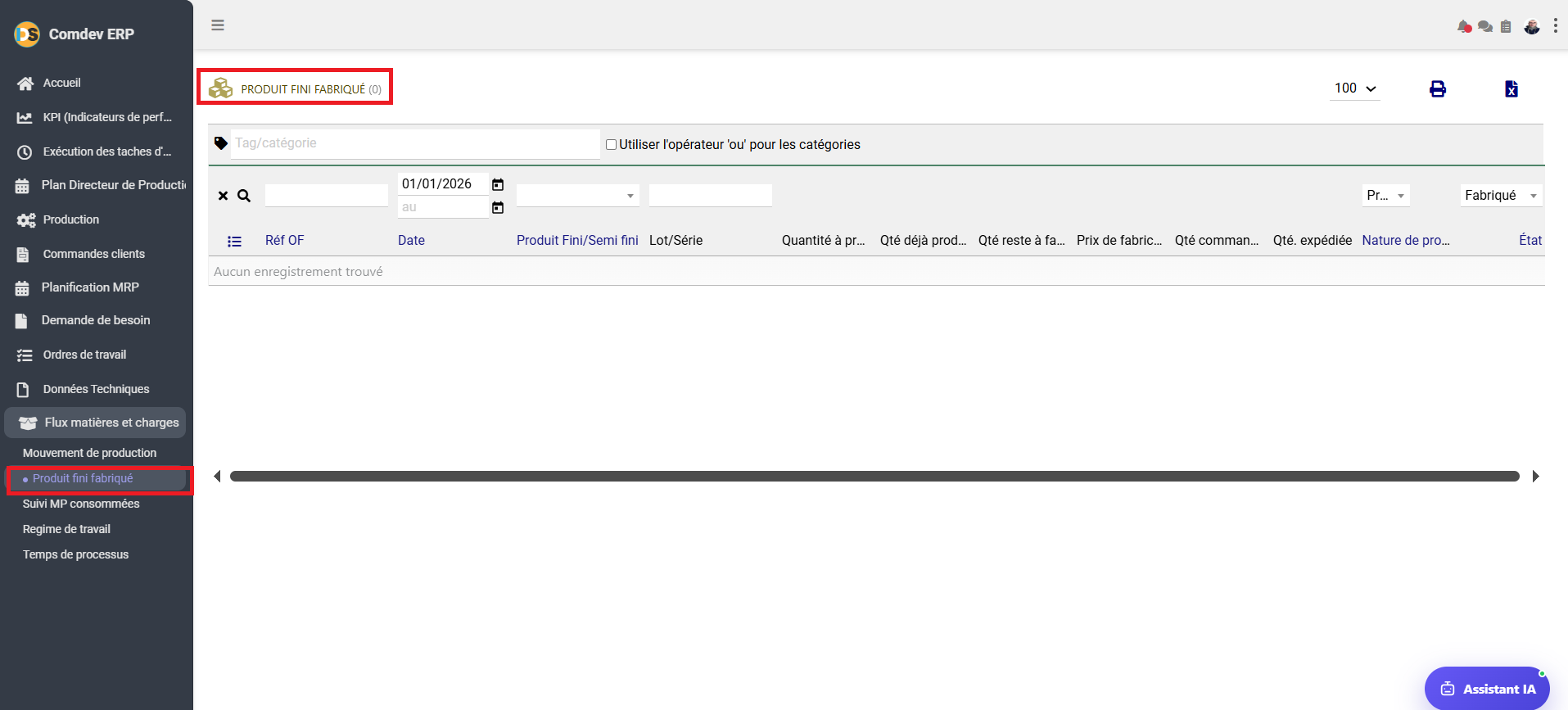Open the notifications bell
Image resolution: width=1568 pixels, height=710 pixels.
1465,27
